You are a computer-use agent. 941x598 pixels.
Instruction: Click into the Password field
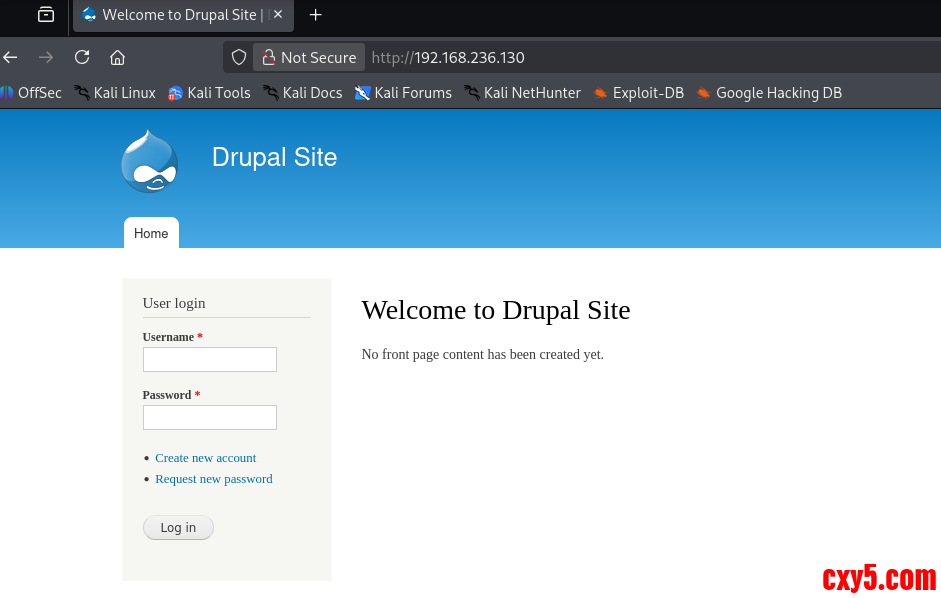[x=209, y=417]
